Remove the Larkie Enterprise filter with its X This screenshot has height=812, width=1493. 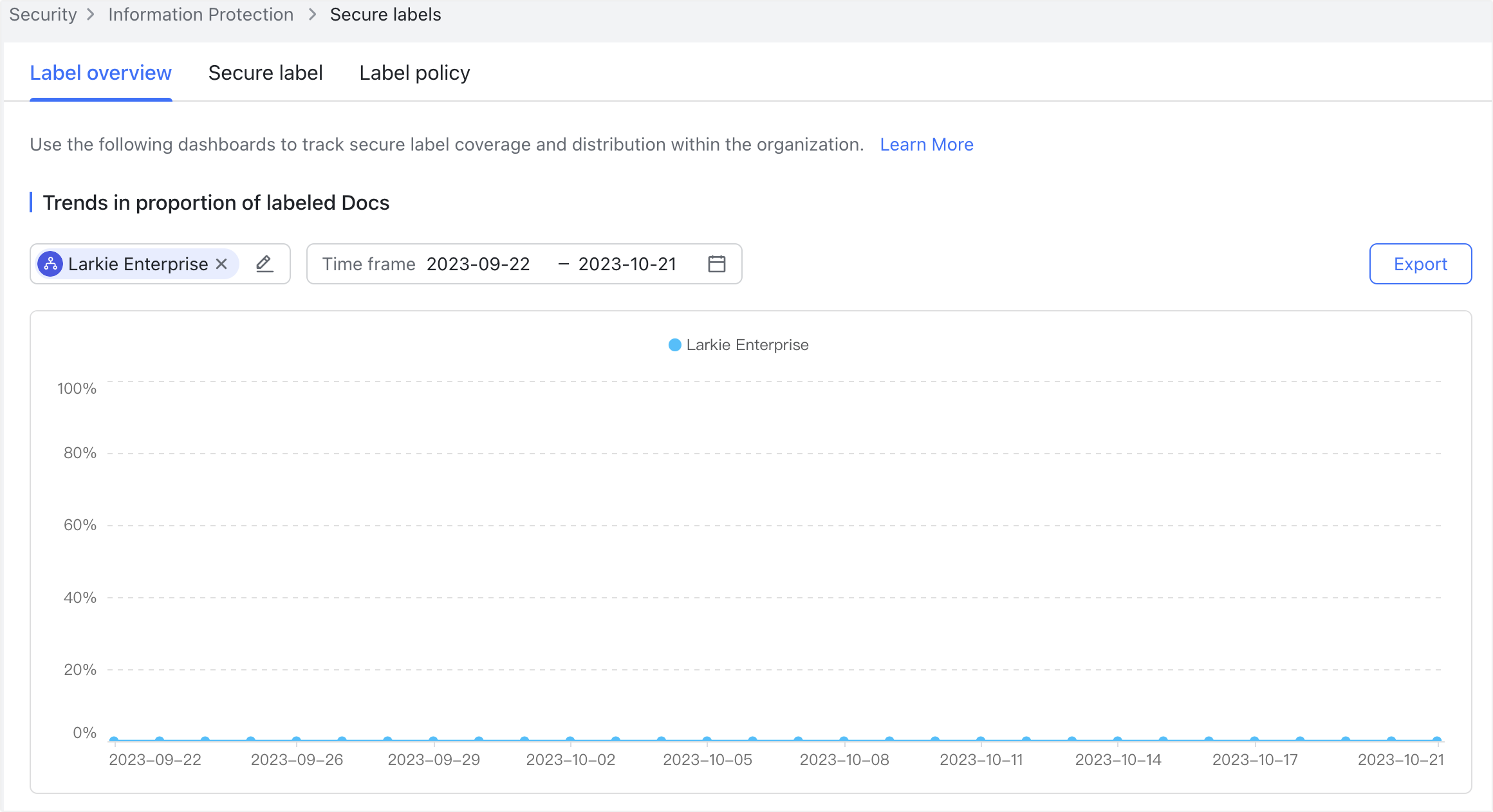pyautogui.click(x=221, y=264)
